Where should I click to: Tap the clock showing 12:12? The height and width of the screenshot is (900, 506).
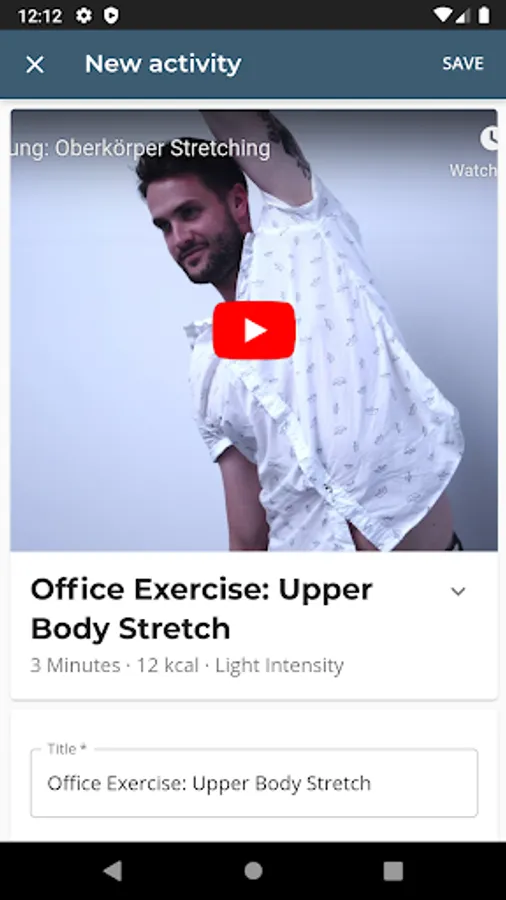click(40, 15)
